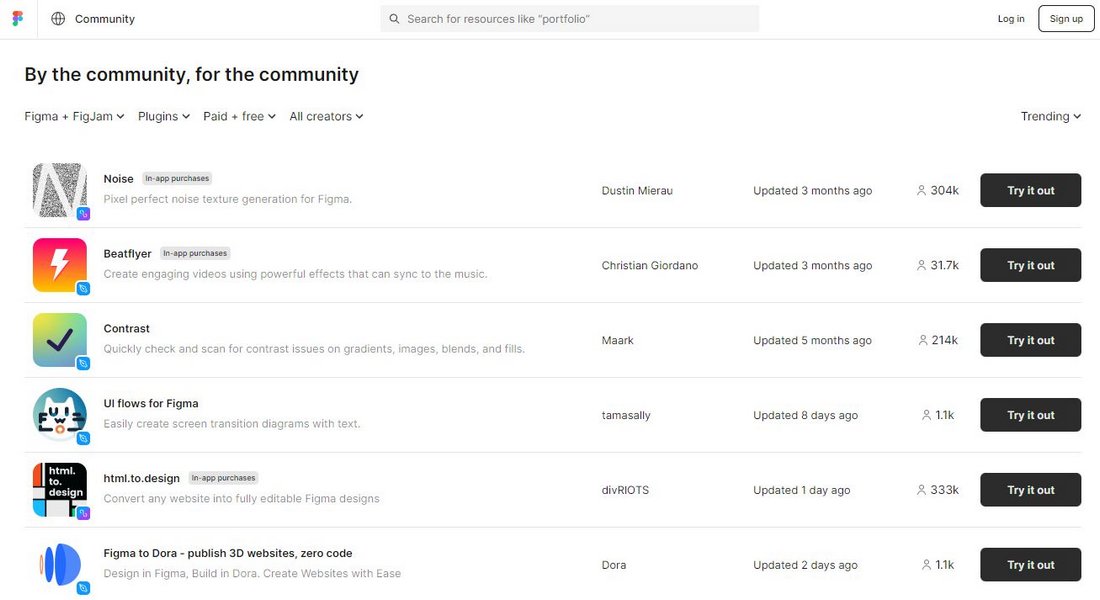The width and height of the screenshot is (1100, 600).
Task: Click the Beatflyer users count icon
Action: [921, 265]
